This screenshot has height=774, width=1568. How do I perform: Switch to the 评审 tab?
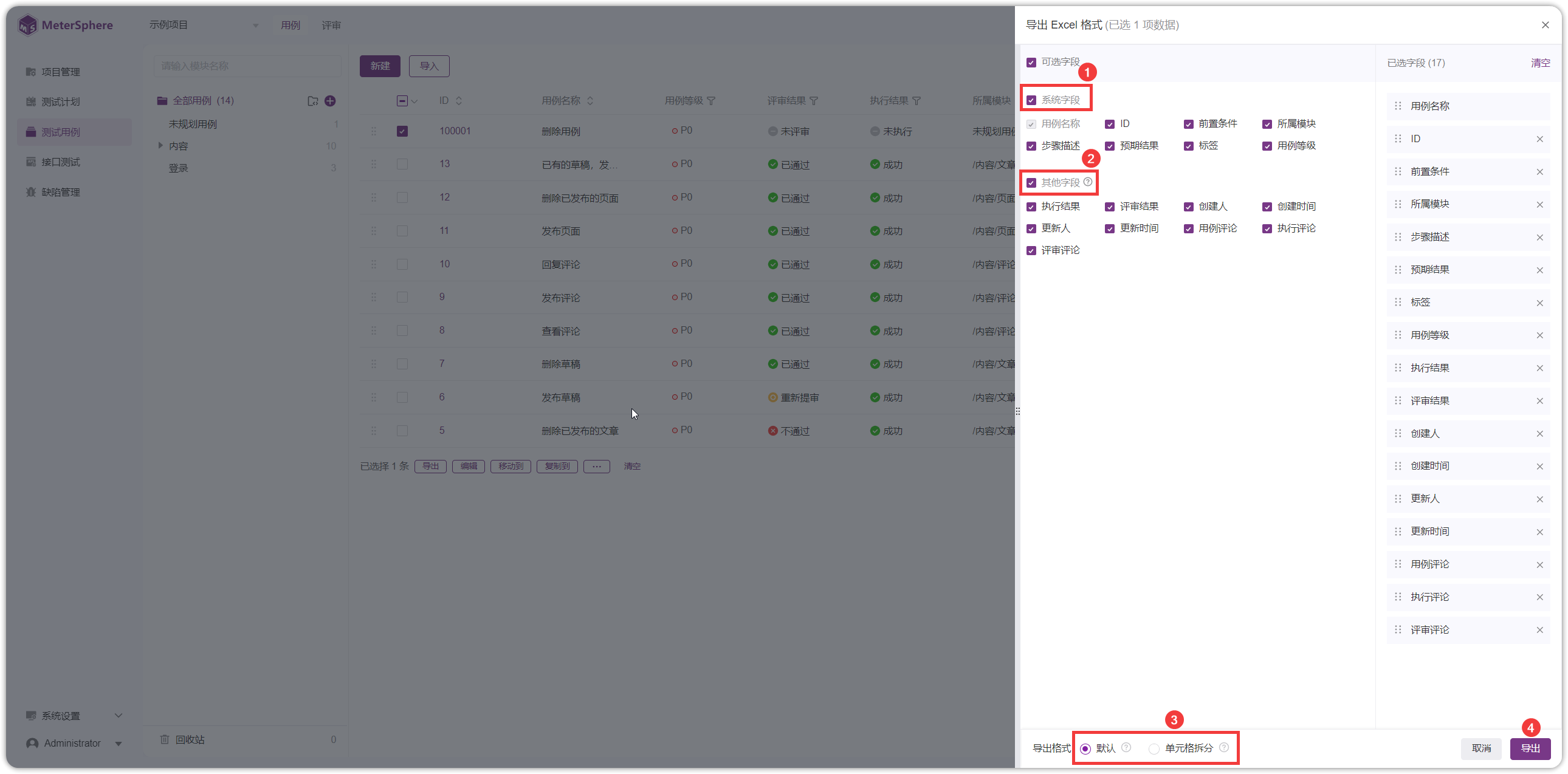pos(331,25)
